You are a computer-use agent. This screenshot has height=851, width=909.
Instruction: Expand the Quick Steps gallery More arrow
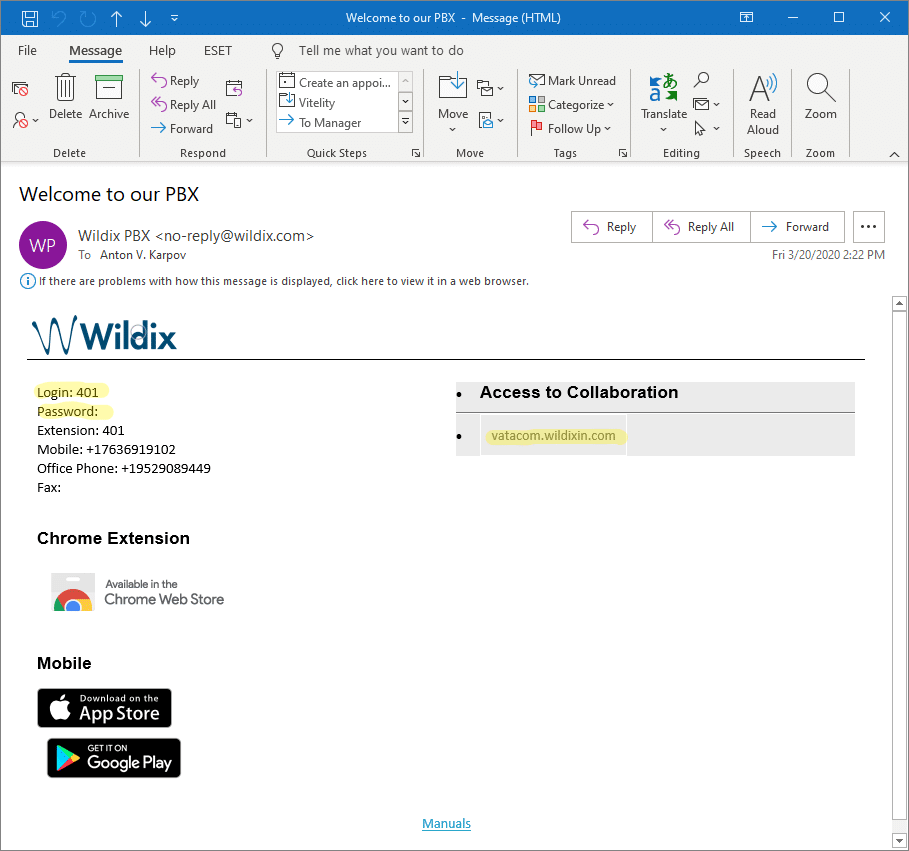pos(406,122)
